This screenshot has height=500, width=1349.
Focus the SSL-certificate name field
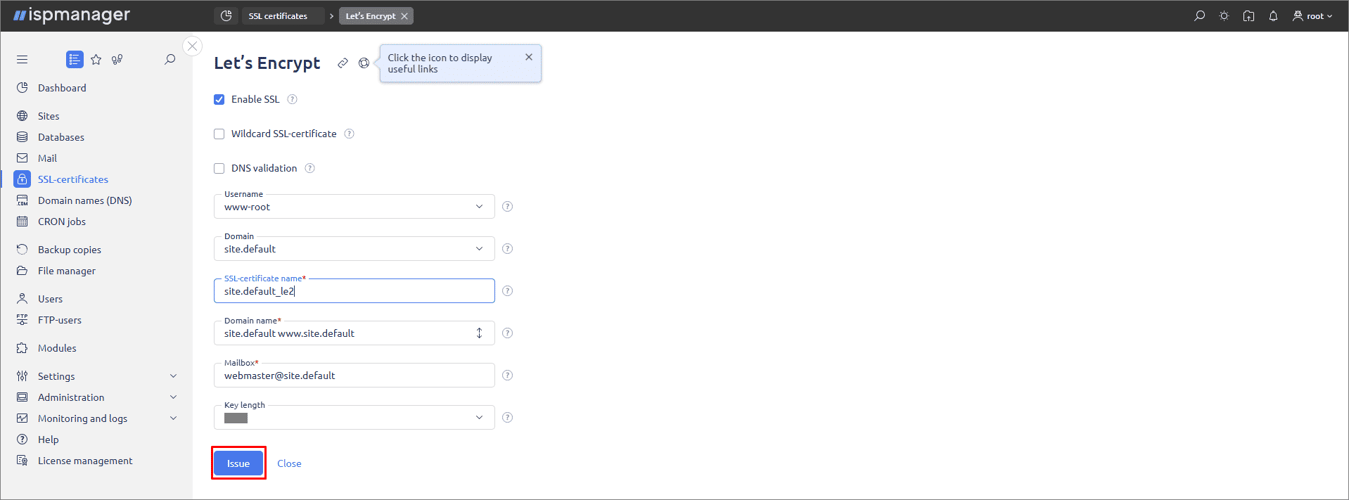coord(354,290)
